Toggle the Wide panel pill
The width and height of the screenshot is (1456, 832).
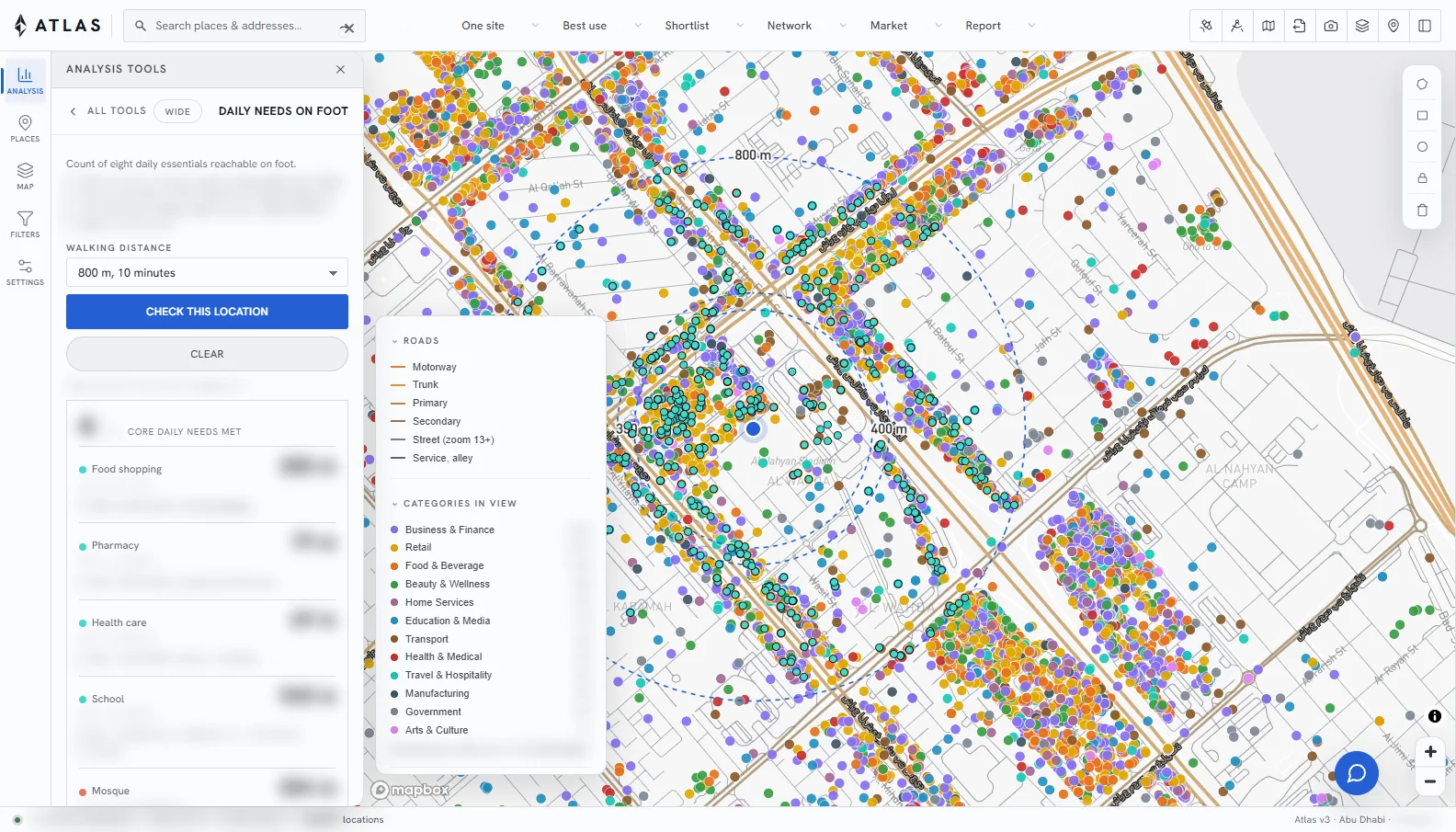pyautogui.click(x=177, y=111)
